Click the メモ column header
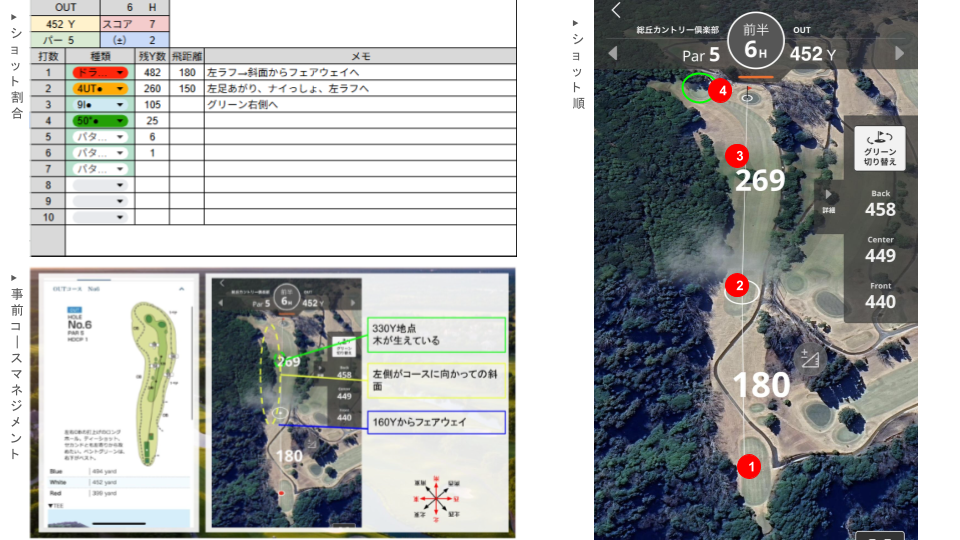Screen dimensions: 960x540 click(x=360, y=57)
